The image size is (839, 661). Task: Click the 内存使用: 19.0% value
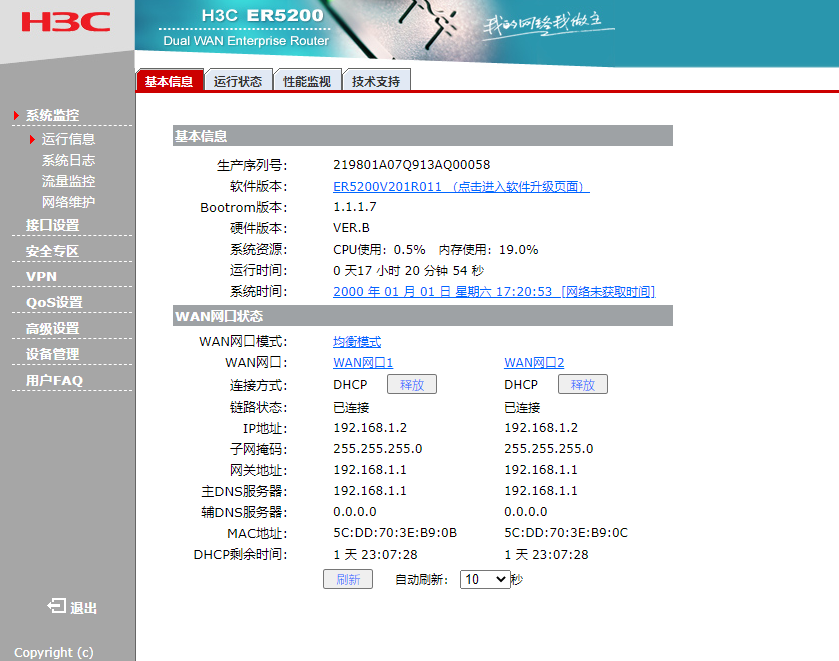click(488, 249)
